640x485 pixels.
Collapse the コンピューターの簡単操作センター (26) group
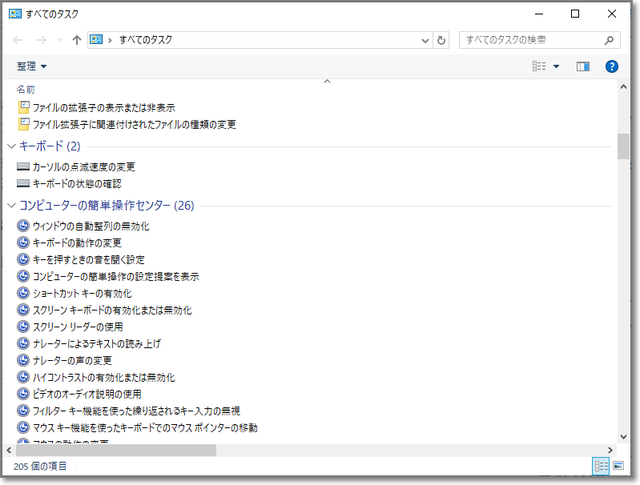(x=11, y=206)
